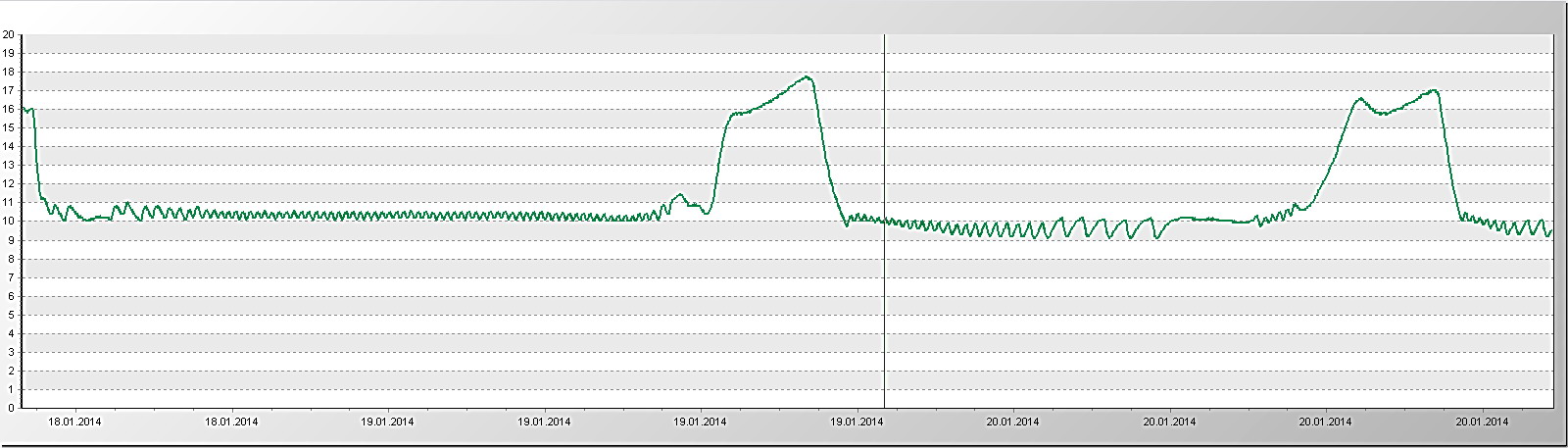Click the second day's peak near 17
This screenshot has width=1568, height=448.
(1434, 90)
